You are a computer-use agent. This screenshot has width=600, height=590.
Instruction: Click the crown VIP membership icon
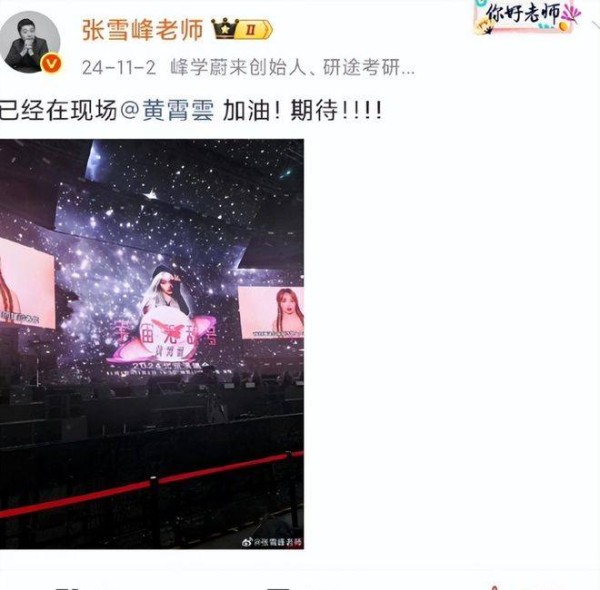click(225, 29)
